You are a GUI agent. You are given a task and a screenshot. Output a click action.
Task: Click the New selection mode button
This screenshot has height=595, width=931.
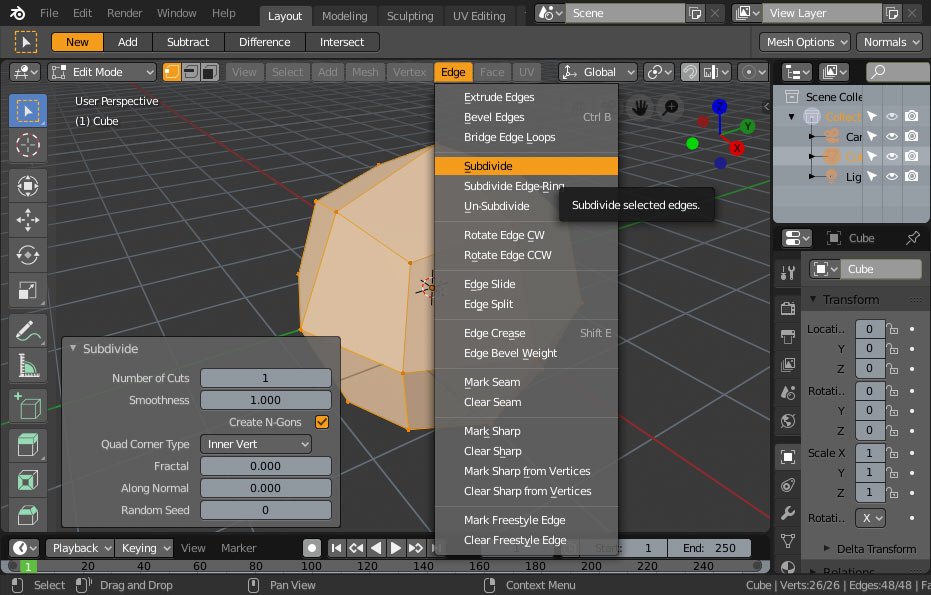77,42
